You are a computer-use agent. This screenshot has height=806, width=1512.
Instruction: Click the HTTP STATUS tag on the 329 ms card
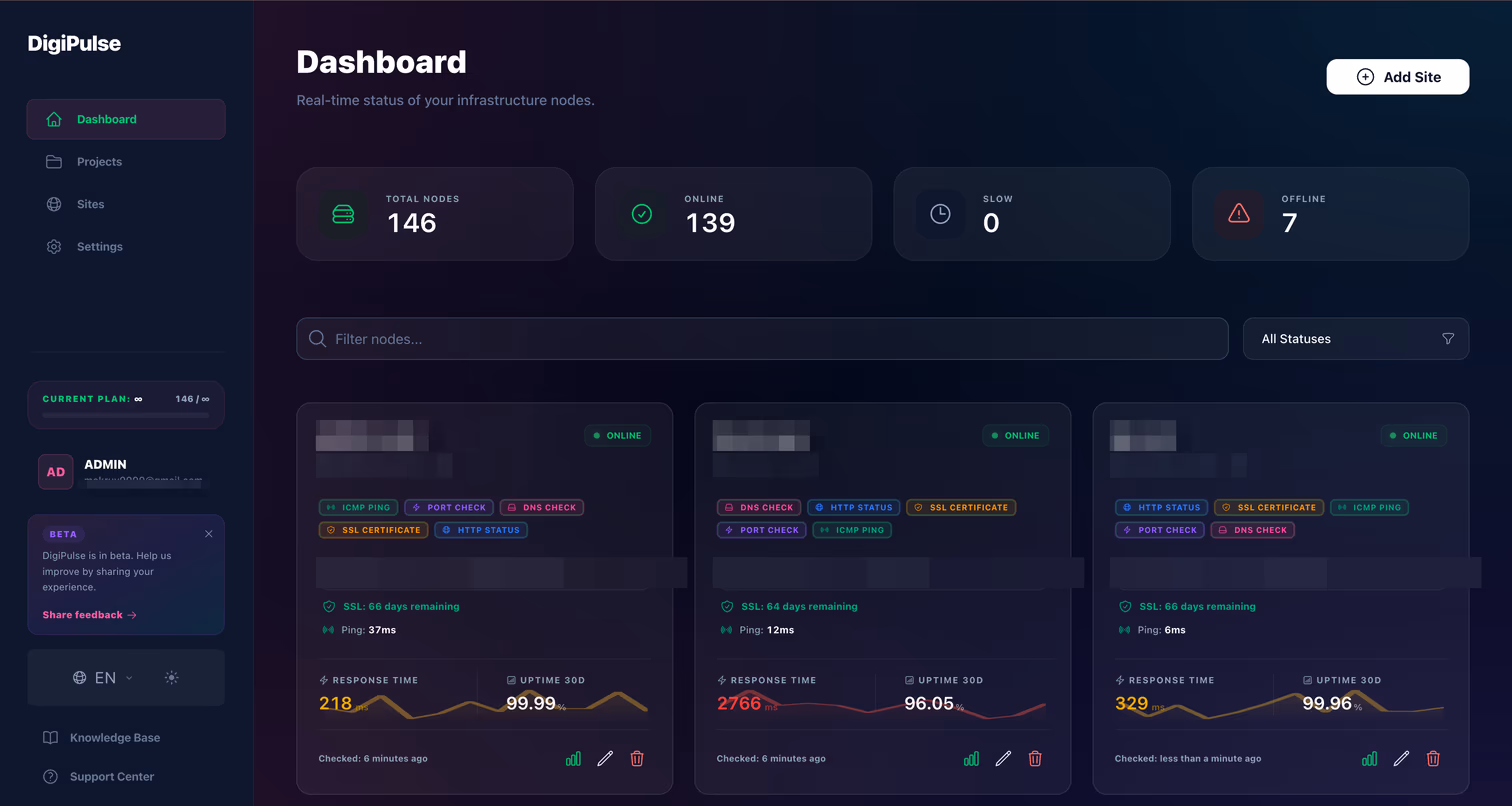point(1162,508)
